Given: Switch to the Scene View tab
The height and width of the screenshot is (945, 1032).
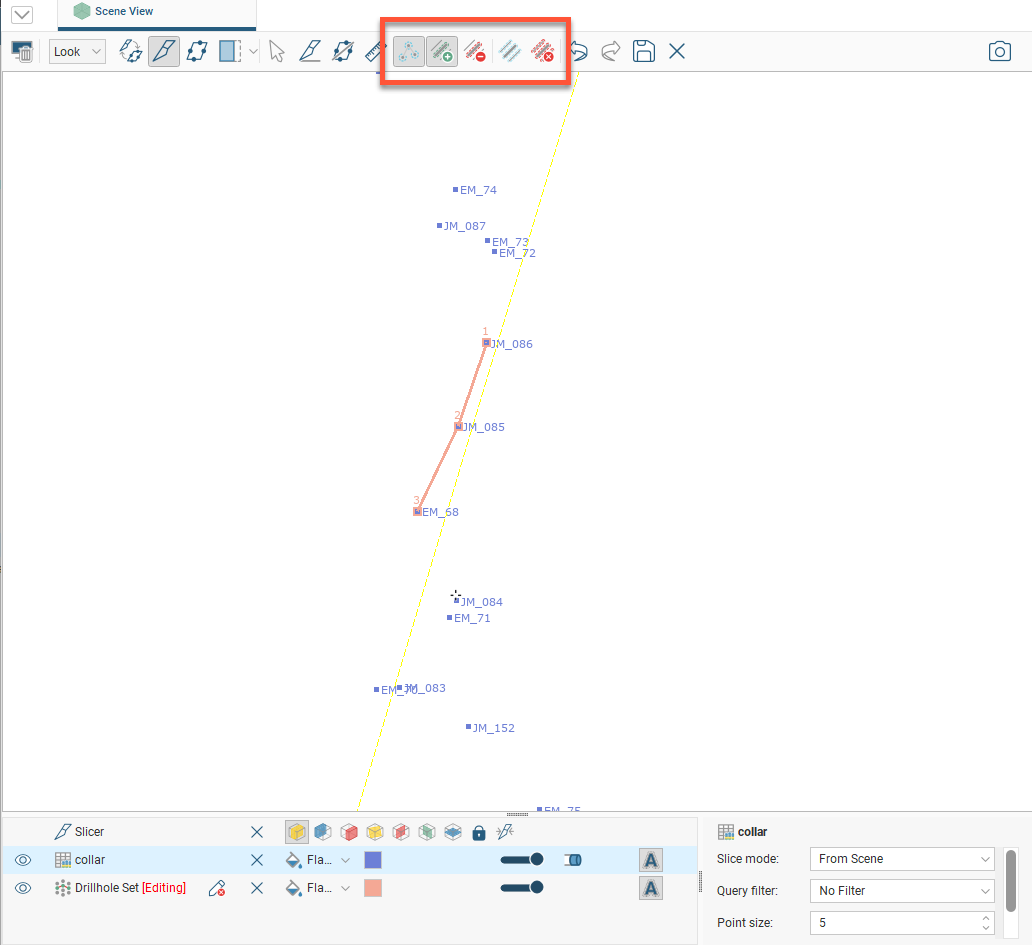Looking at the screenshot, I should coord(157,11).
